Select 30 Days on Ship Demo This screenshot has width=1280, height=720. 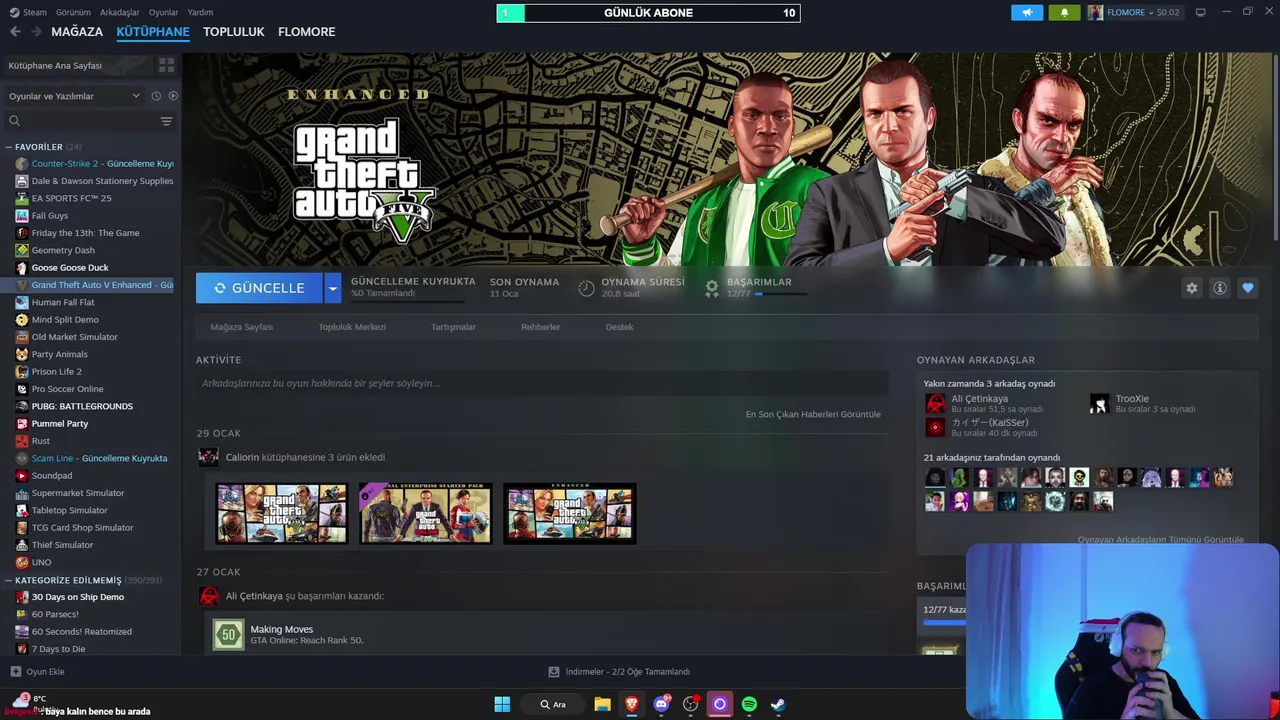pyautogui.click(x=69, y=597)
